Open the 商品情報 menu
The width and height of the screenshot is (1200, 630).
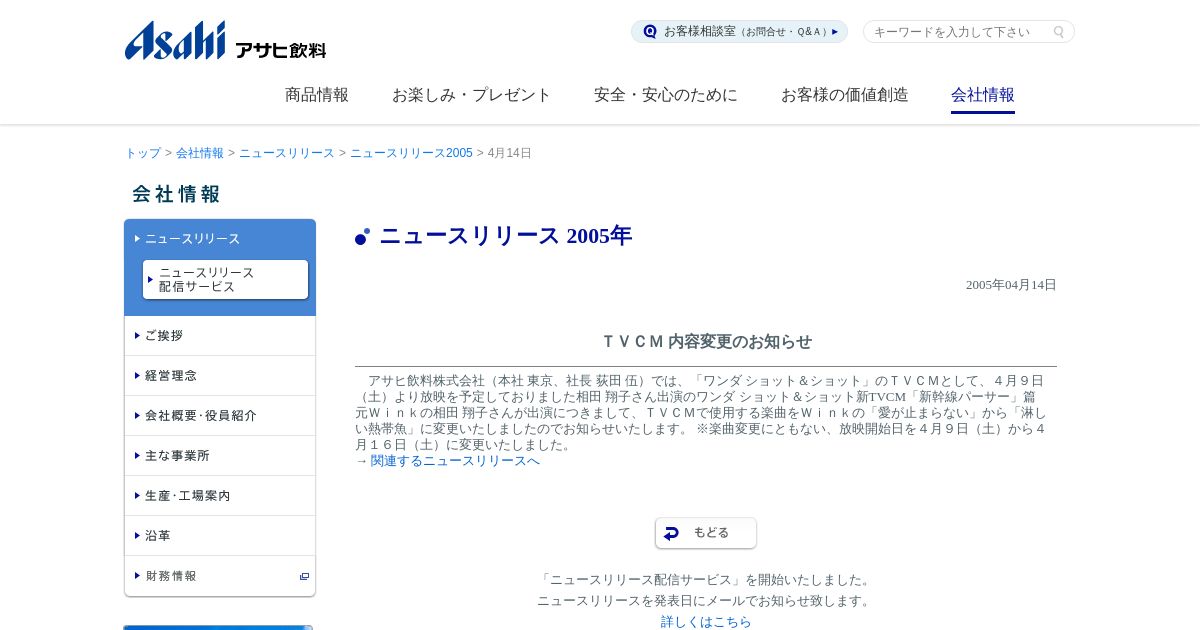(317, 95)
